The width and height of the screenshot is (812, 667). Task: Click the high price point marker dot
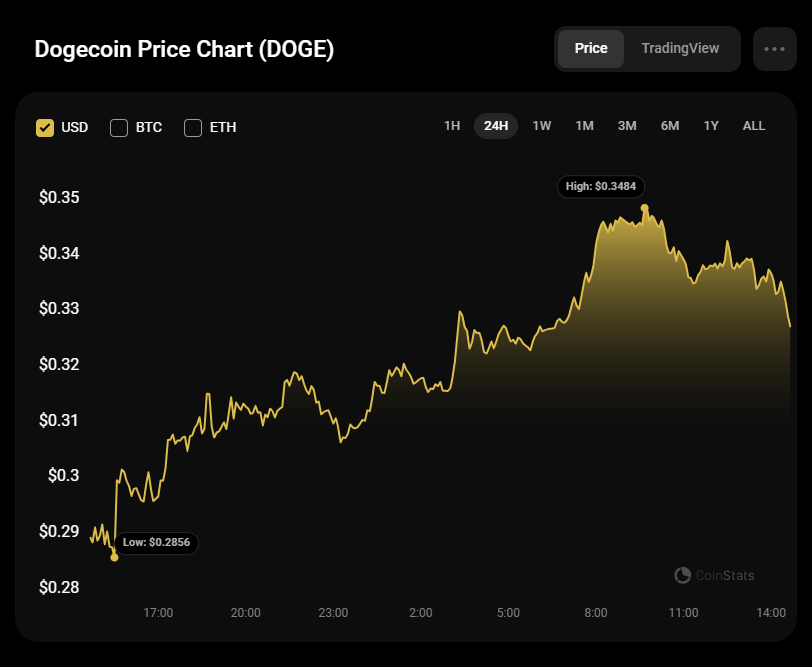tap(645, 208)
